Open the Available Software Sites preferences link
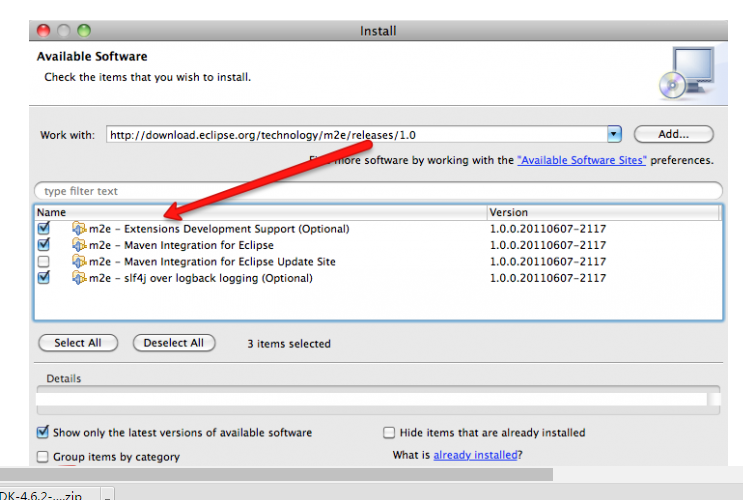 [x=581, y=160]
